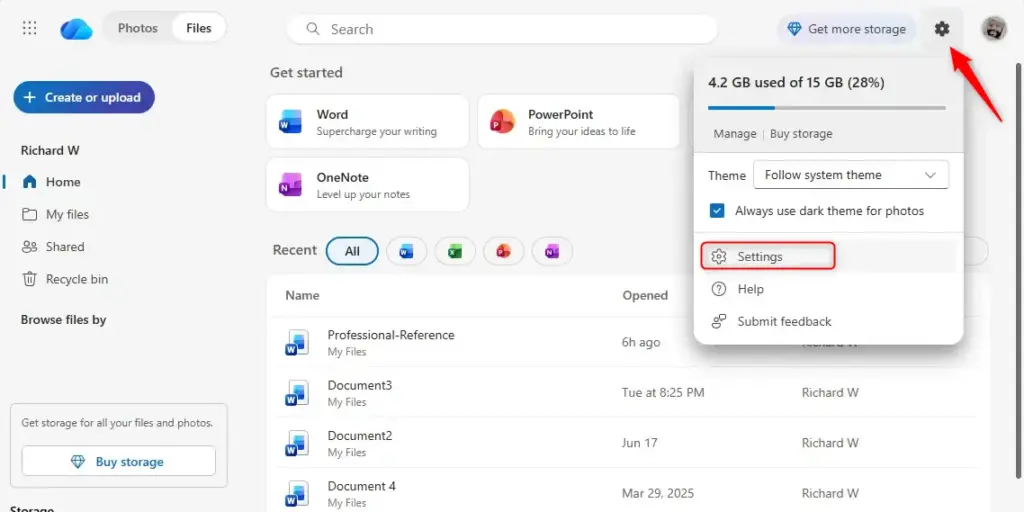Open the Theme dropdown

[851, 175]
